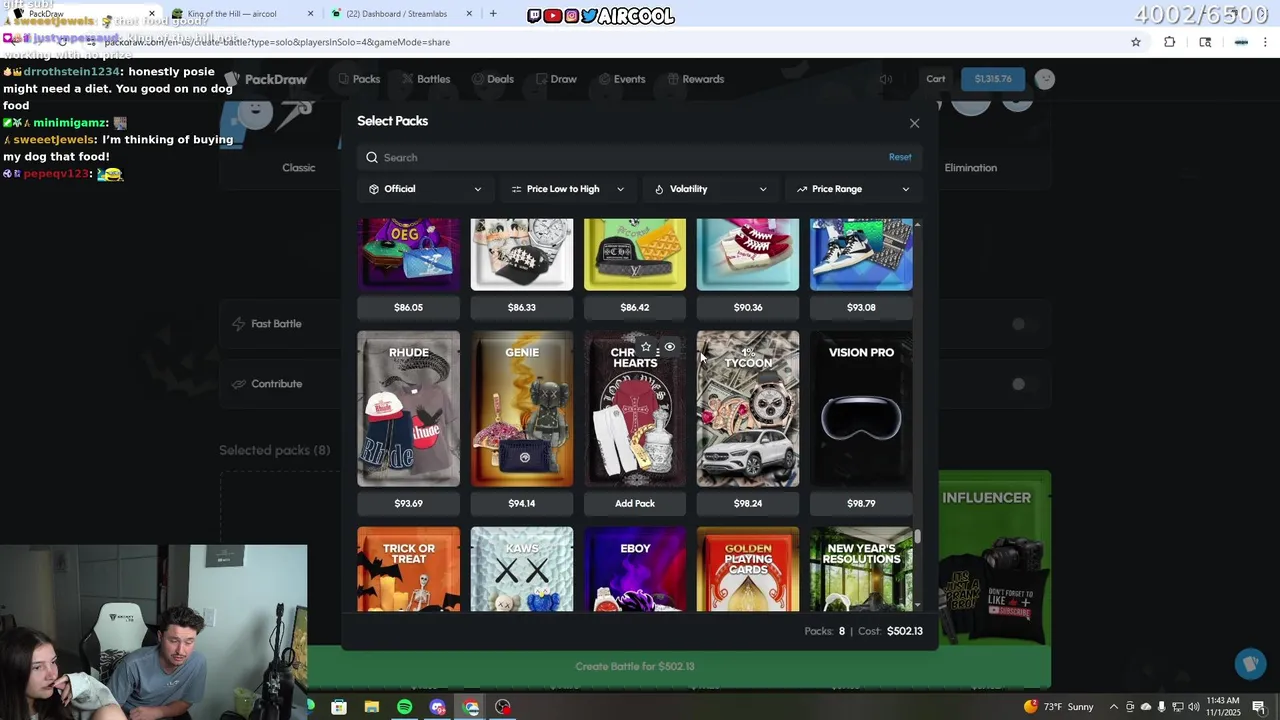Click the $93.08 pack price label

point(861,307)
